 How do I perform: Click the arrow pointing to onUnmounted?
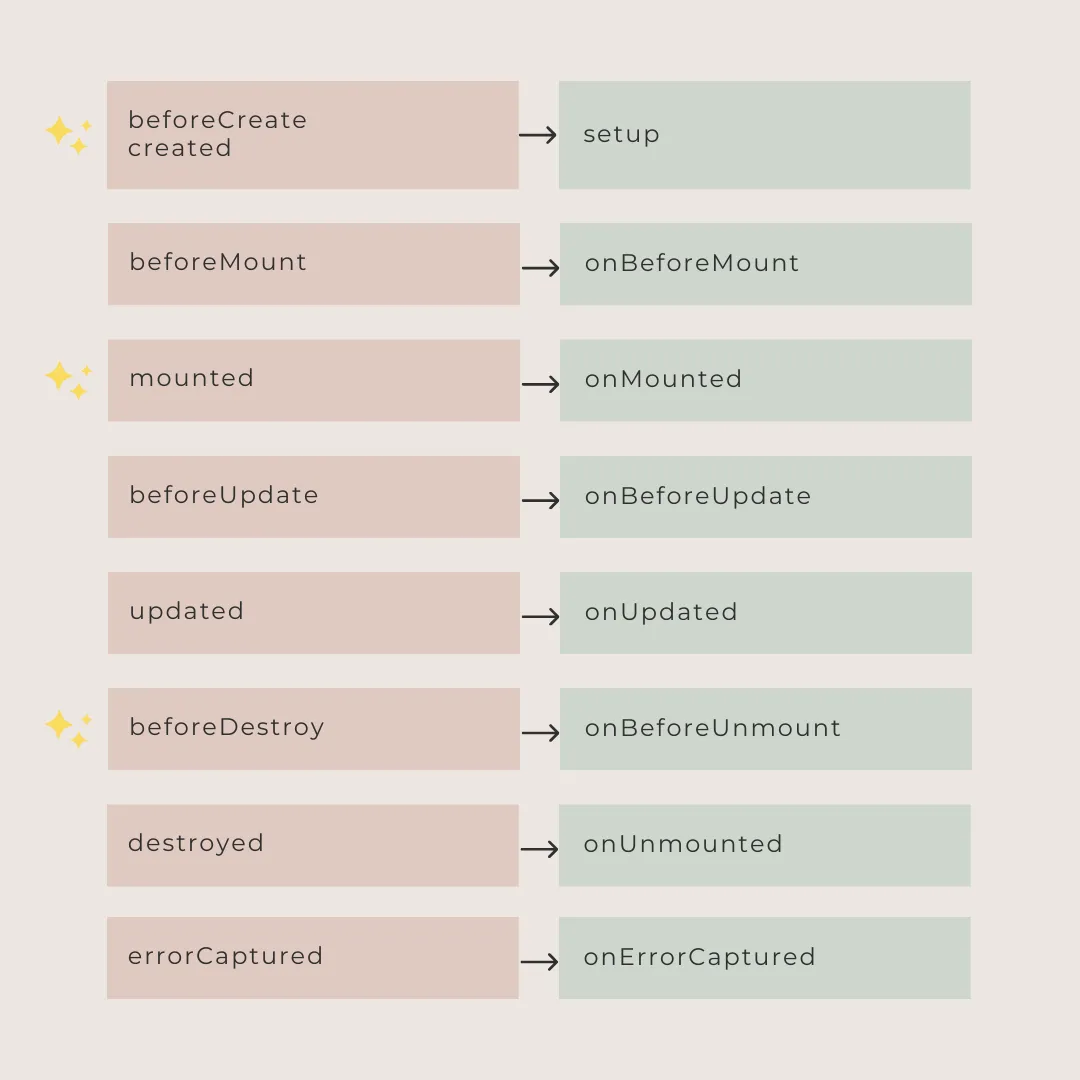tap(539, 849)
